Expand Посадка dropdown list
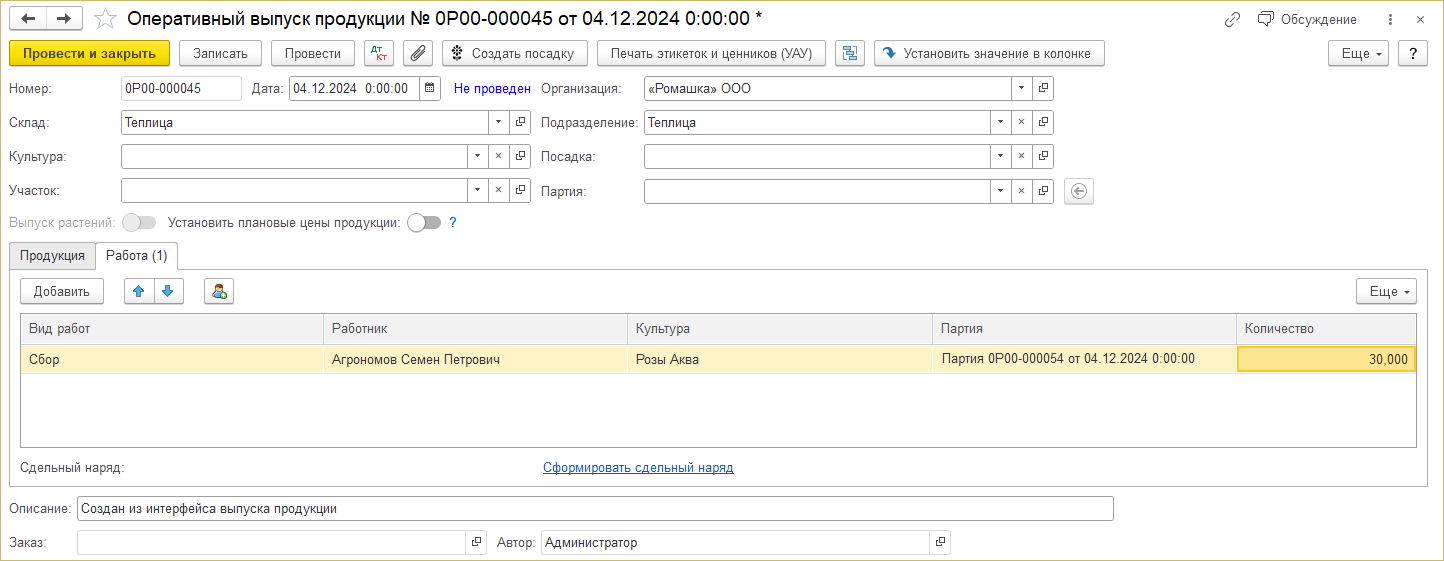Image resolution: width=1444 pixels, height=561 pixels. coord(999,156)
